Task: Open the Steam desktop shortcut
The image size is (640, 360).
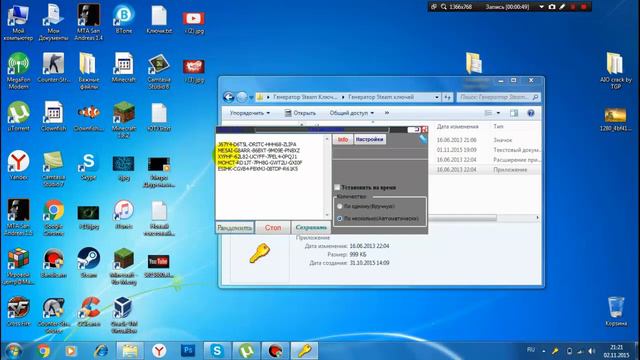Action: 89,262
